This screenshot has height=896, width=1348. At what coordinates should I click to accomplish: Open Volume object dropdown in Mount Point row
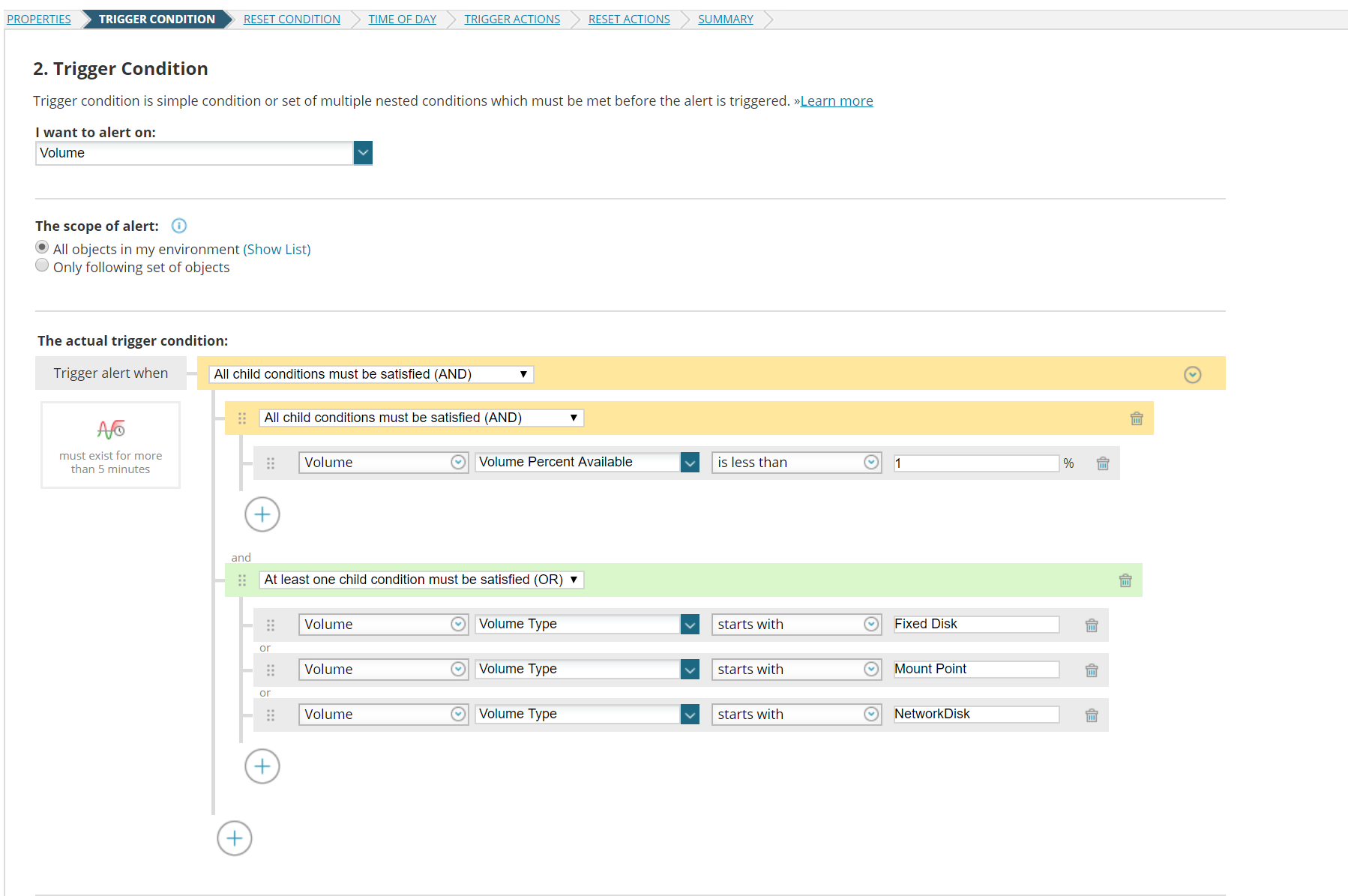[x=384, y=670]
